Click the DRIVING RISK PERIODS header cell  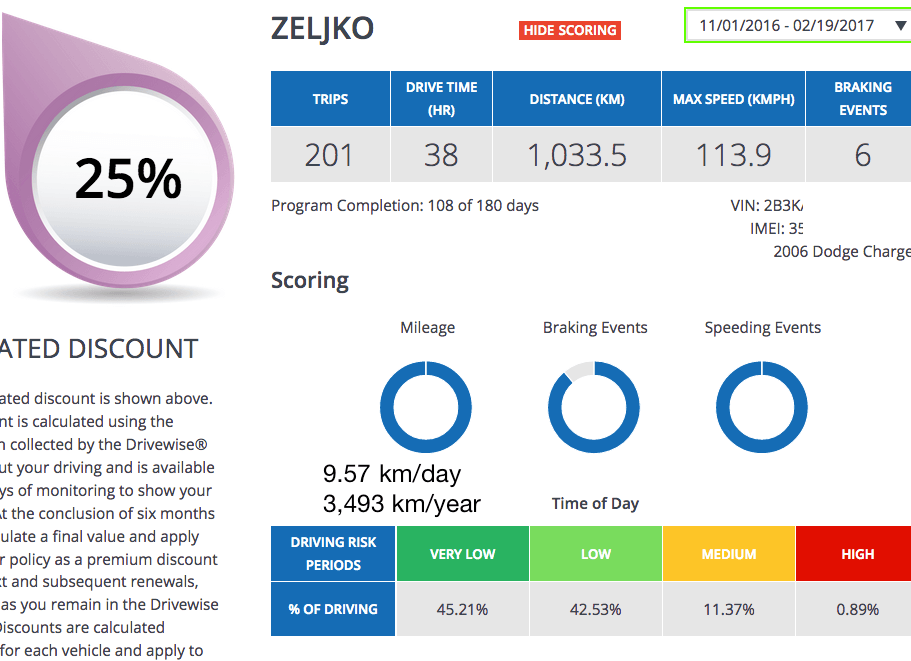pyautogui.click(x=333, y=554)
